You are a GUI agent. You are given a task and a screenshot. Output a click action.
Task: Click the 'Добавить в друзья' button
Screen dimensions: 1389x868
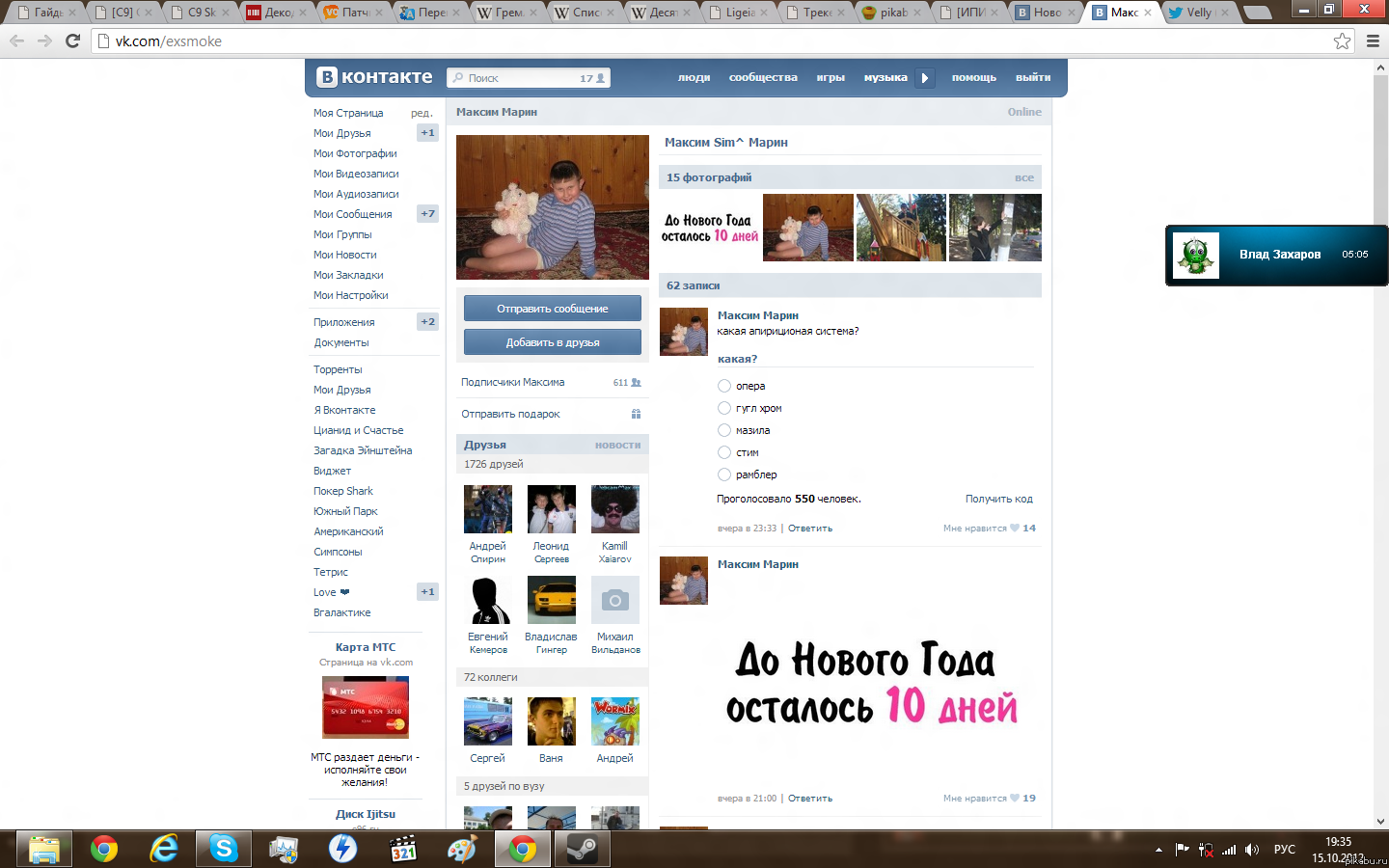[x=553, y=342]
